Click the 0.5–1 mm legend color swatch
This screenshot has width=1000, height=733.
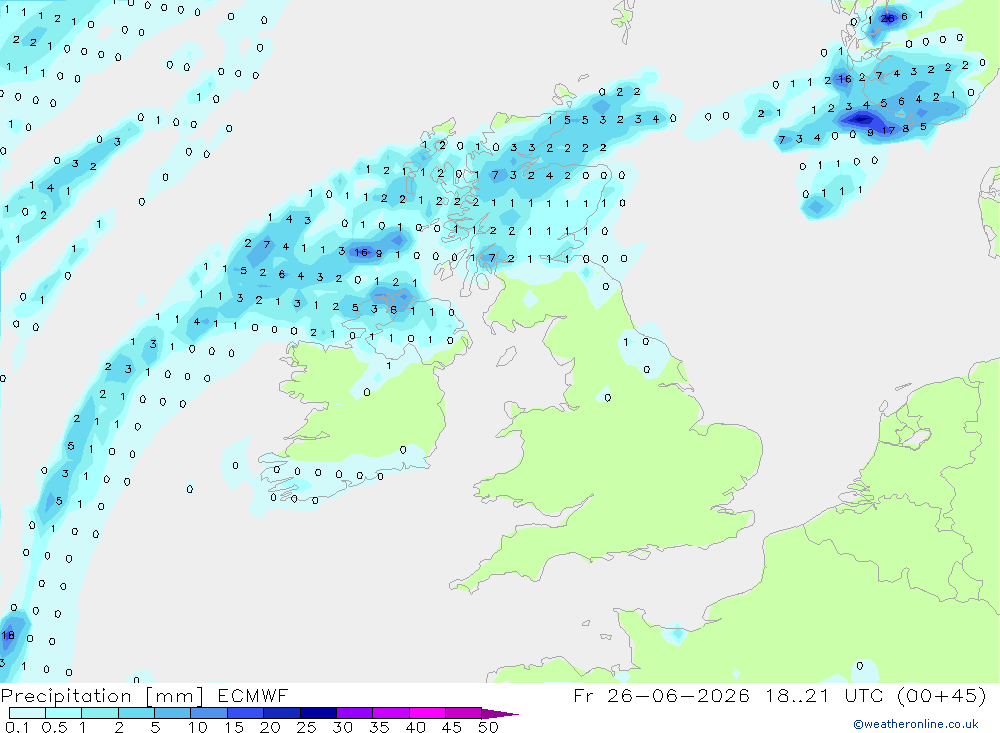coord(64,713)
